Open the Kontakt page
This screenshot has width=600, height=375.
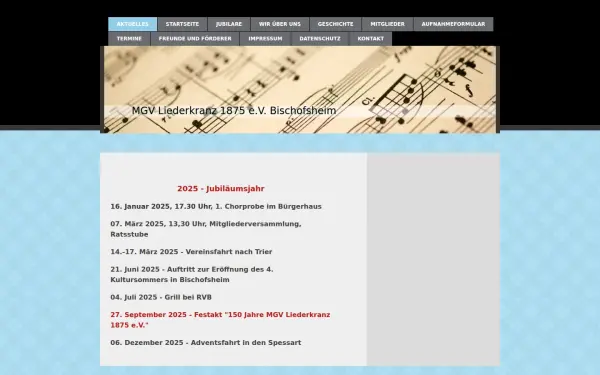(370, 39)
